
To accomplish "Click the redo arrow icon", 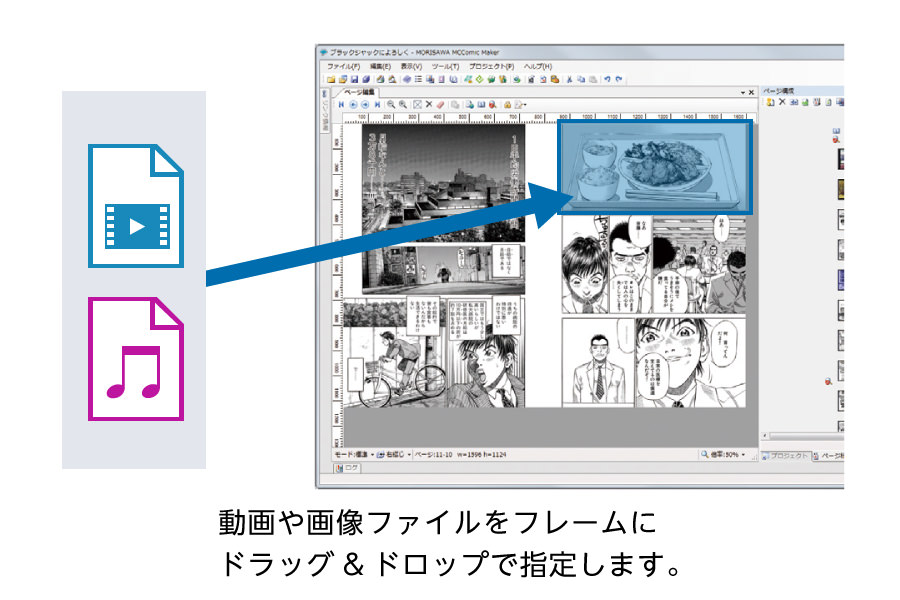I will point(618,79).
